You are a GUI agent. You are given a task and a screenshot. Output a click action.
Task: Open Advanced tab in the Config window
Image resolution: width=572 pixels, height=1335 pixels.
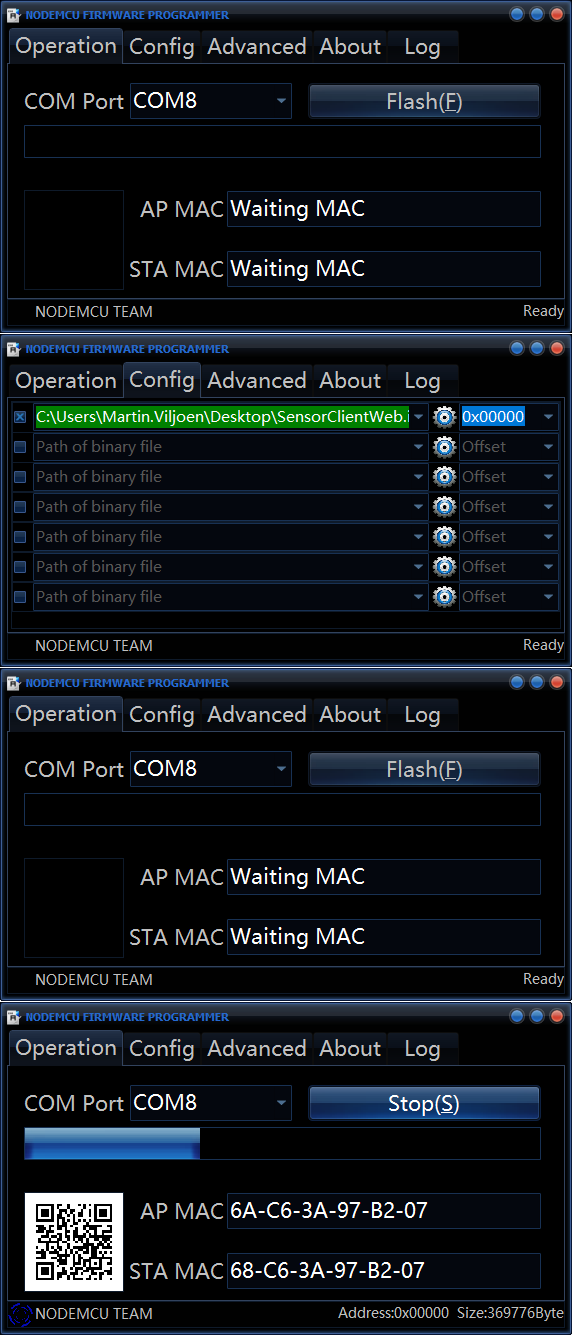point(257,380)
